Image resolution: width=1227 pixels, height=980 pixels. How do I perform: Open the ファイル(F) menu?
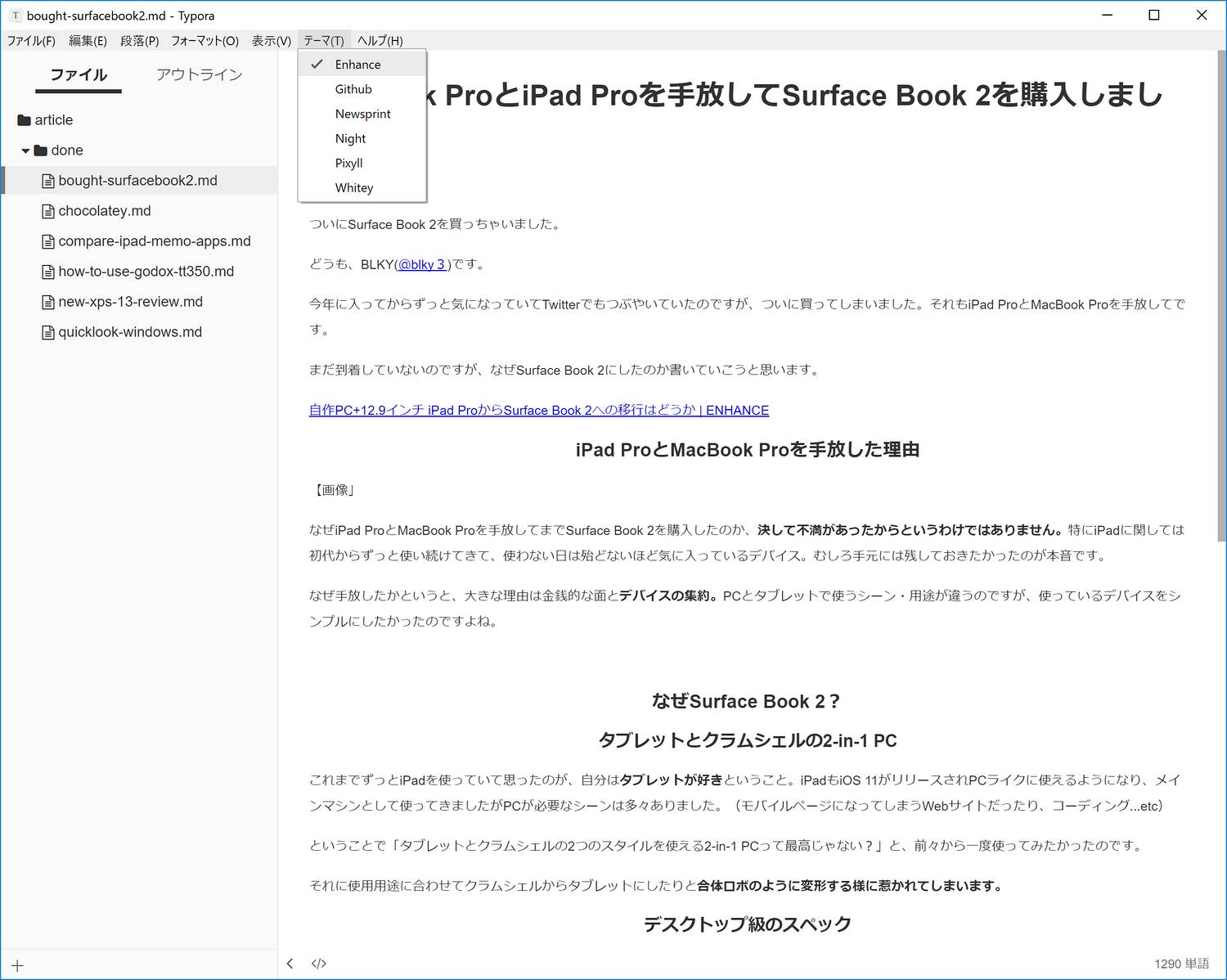(x=31, y=40)
